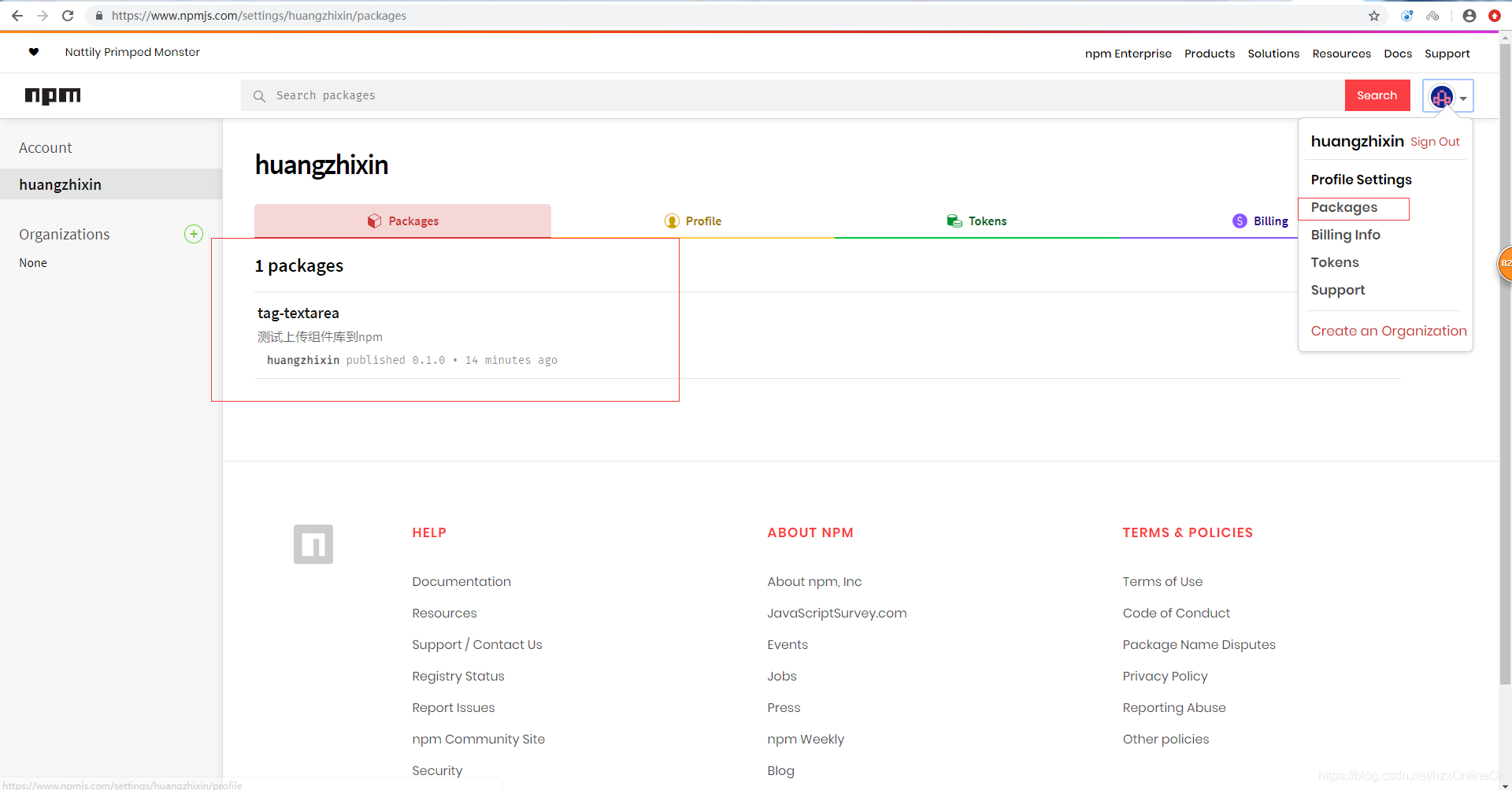Select huangzhixin in the Account sidebar

pos(111,184)
